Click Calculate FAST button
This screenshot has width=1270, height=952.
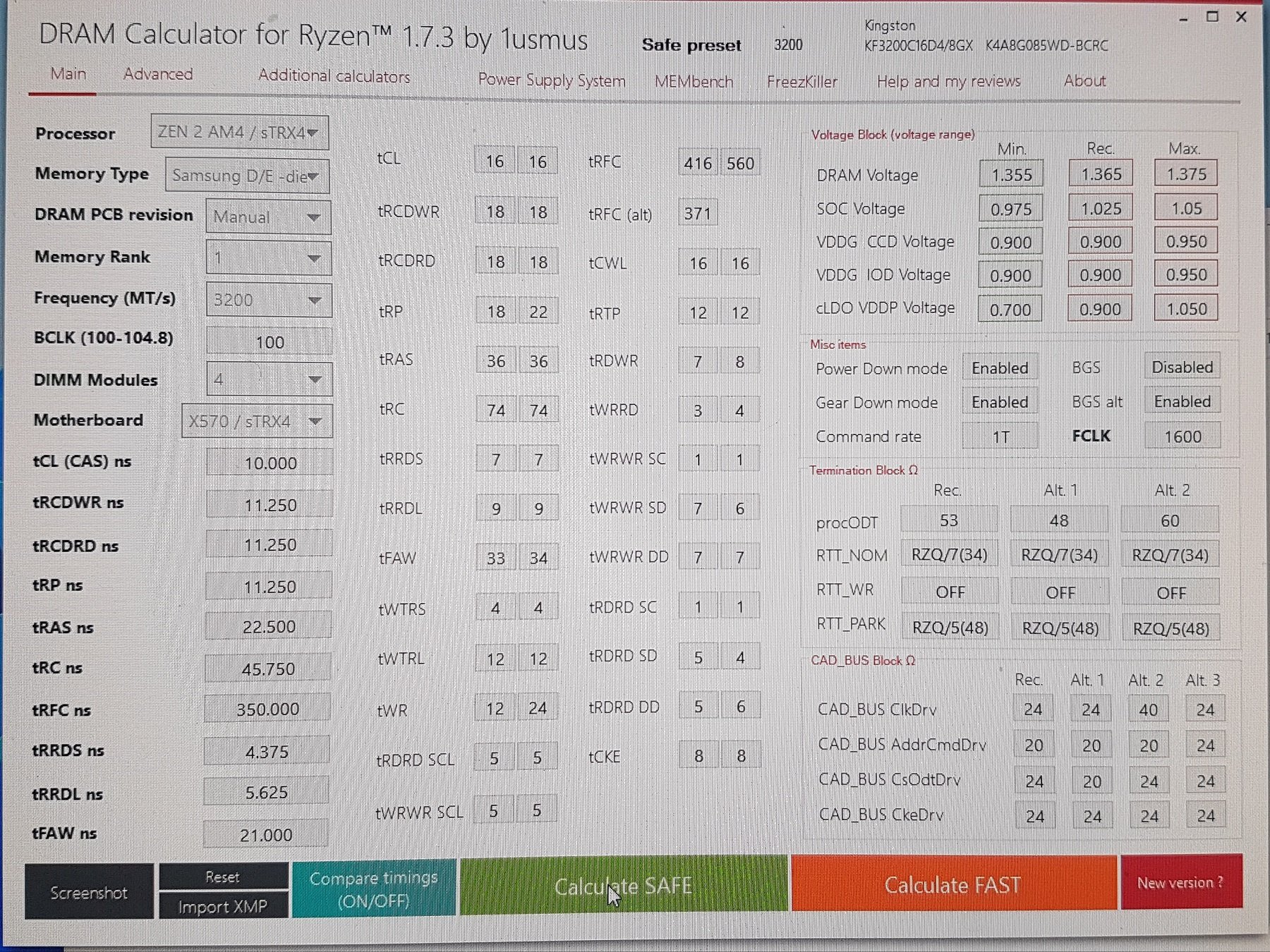953,884
